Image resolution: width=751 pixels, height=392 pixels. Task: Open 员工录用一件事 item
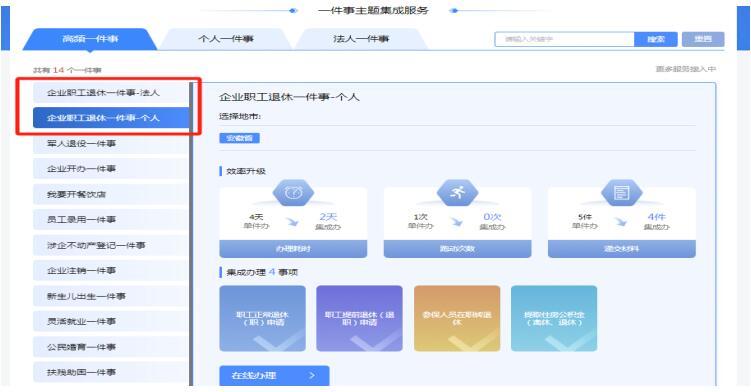point(111,219)
